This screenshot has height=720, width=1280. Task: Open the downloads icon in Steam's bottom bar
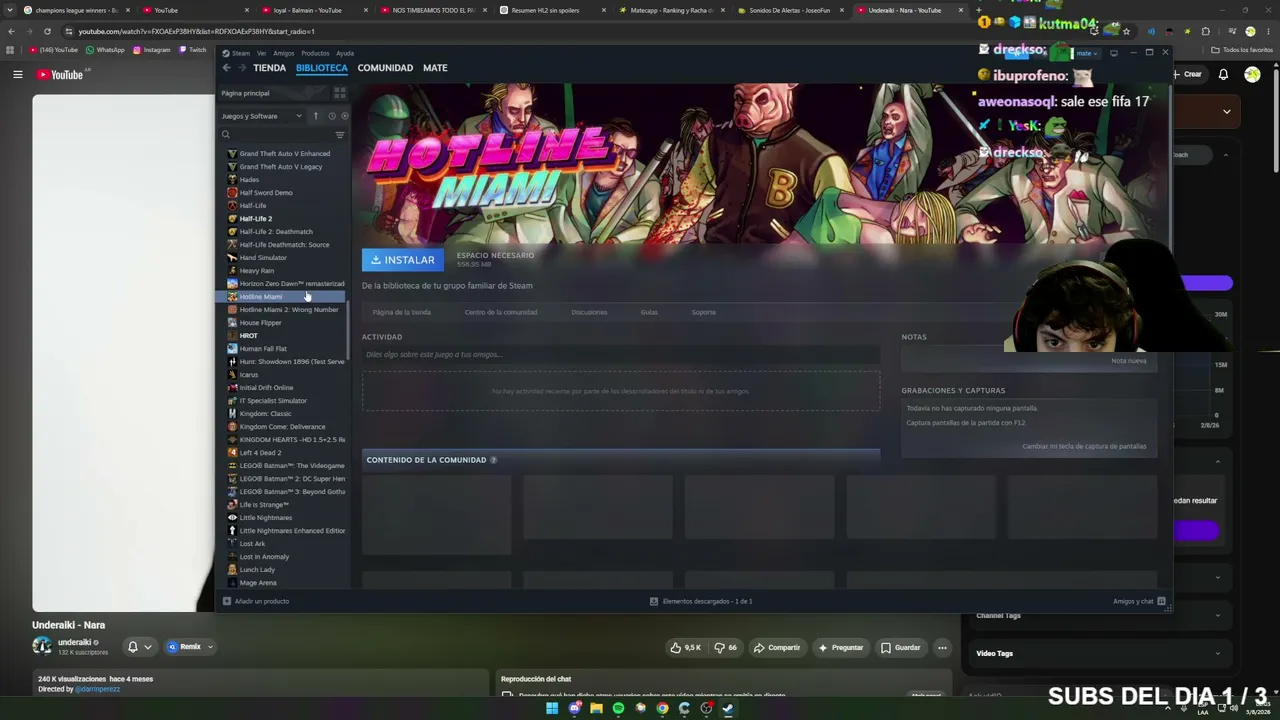tap(654, 601)
